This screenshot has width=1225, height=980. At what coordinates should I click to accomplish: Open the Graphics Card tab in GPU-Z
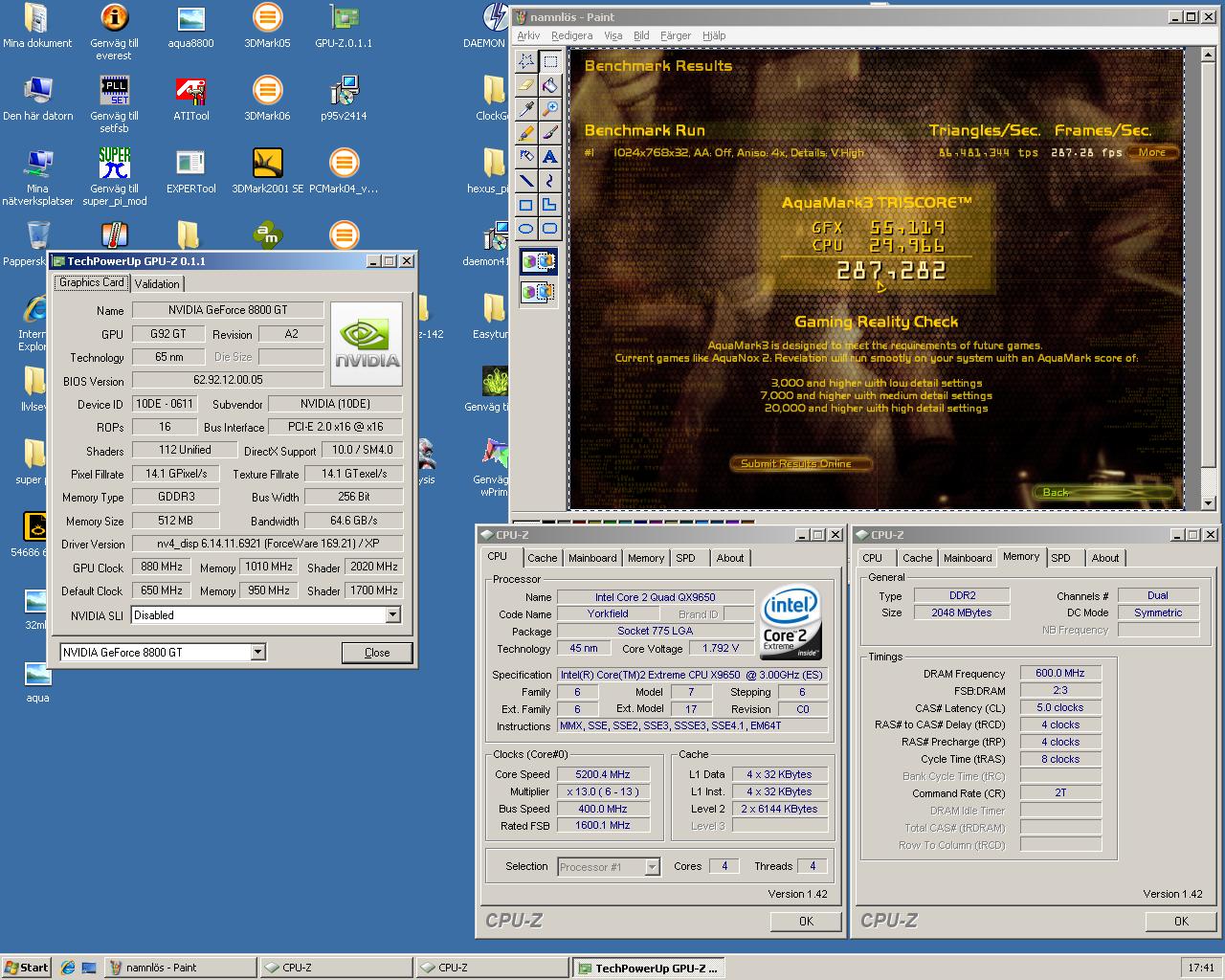pyautogui.click(x=92, y=282)
